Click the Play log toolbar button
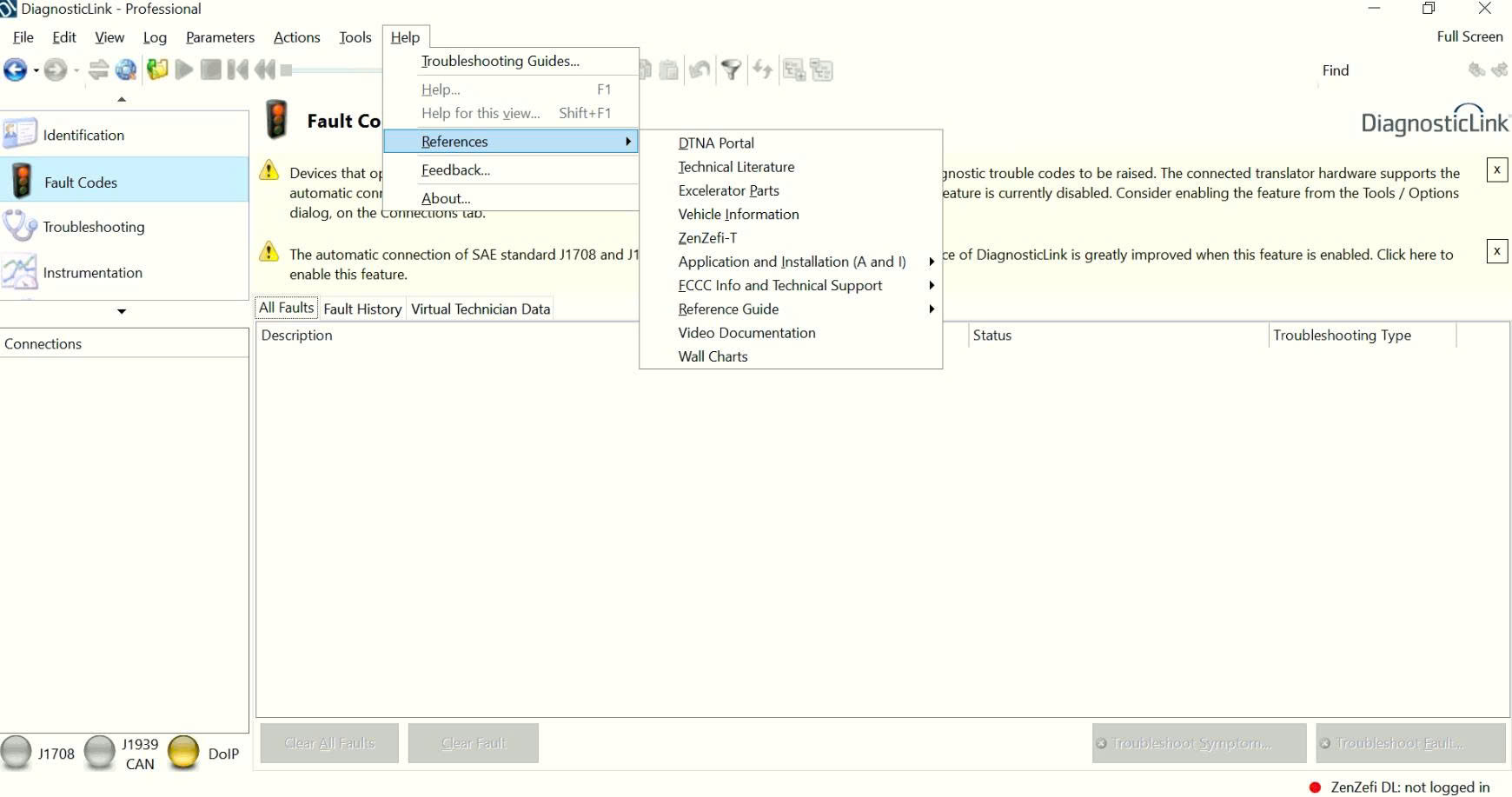The width and height of the screenshot is (1512, 797). pos(184,70)
